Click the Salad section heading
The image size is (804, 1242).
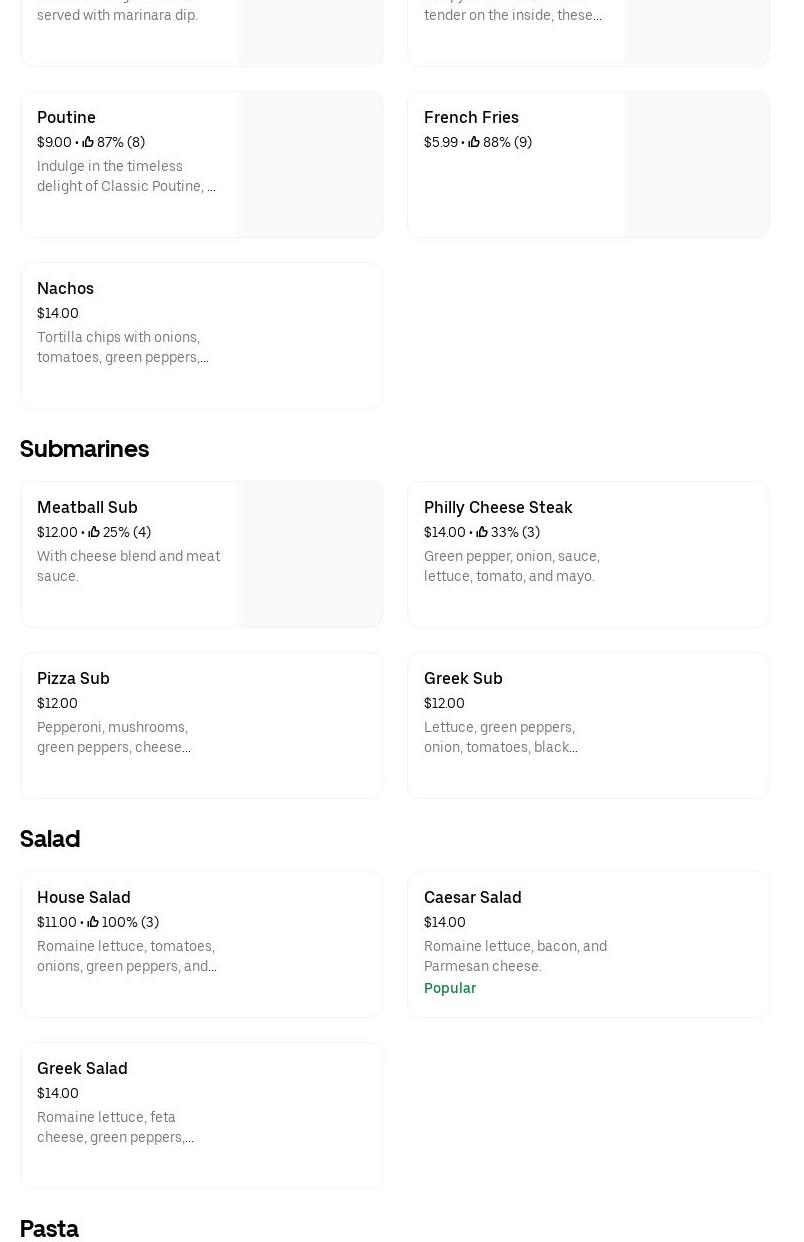coord(50,839)
